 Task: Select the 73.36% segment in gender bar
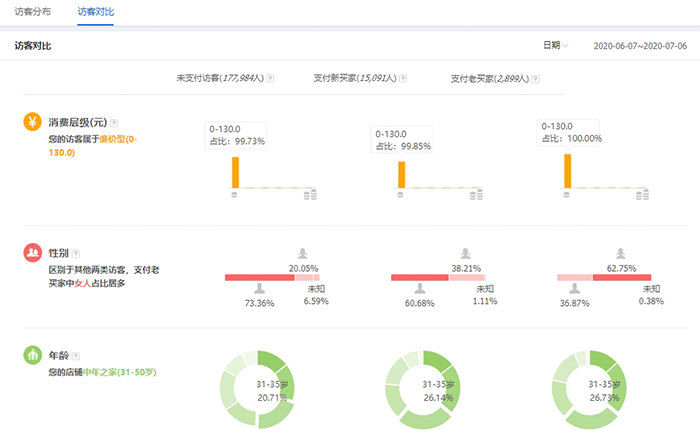point(259,277)
